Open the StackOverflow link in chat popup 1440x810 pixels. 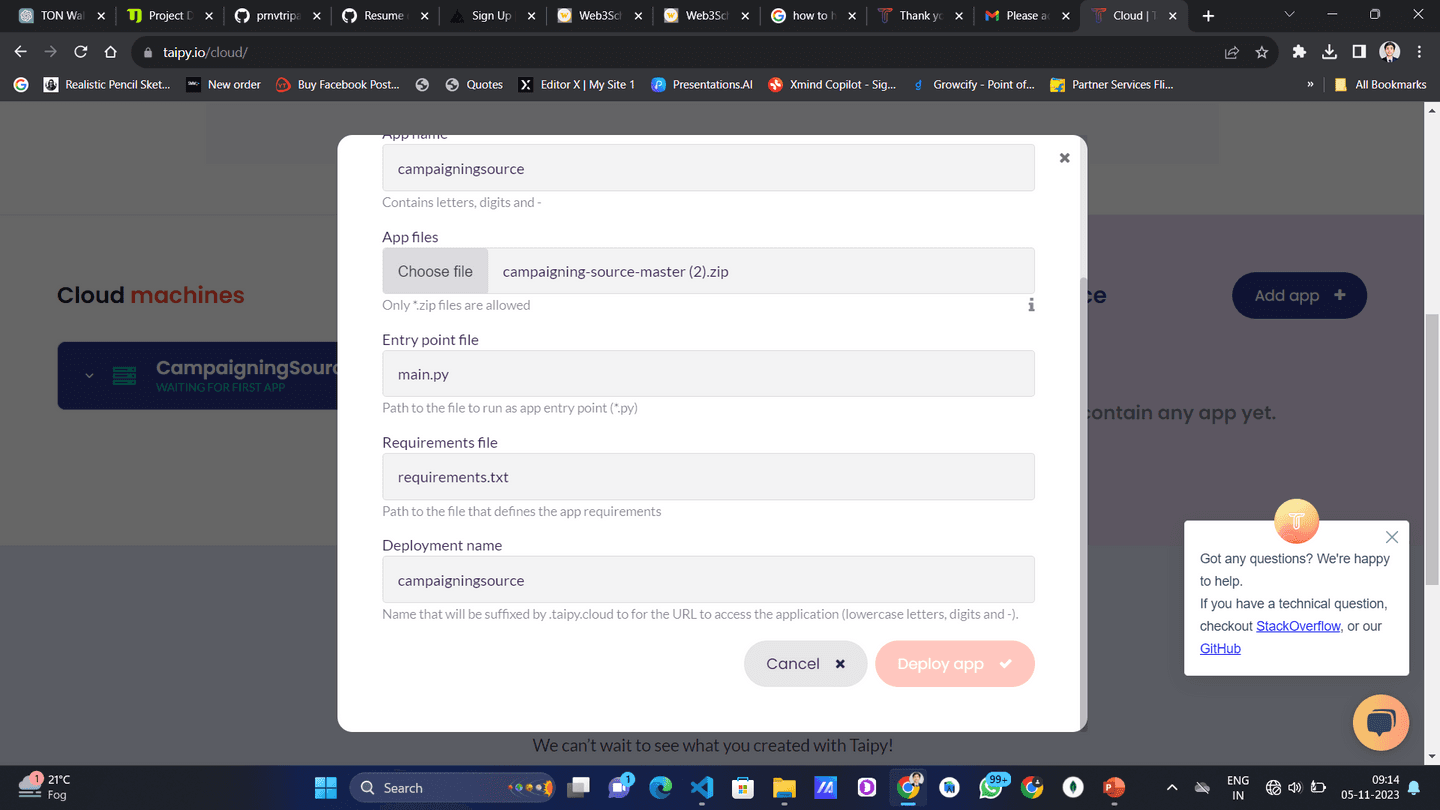(x=1298, y=626)
